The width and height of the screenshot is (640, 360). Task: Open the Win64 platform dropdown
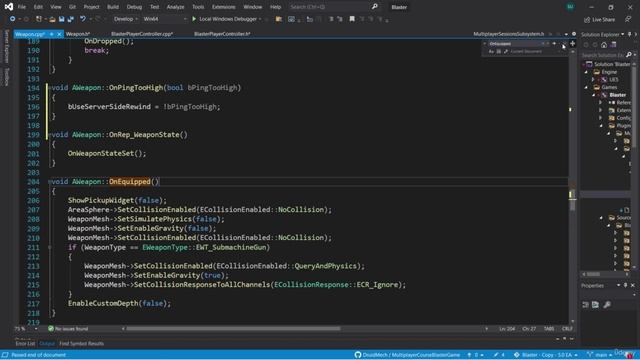coord(164,19)
